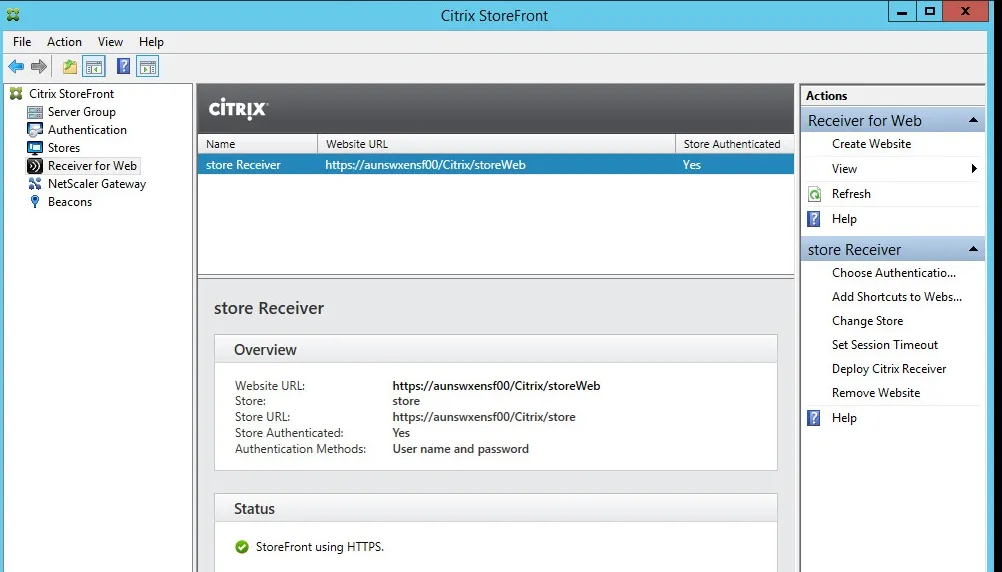Click the Forward arrow toolbar icon
1002x572 pixels.
[39, 66]
